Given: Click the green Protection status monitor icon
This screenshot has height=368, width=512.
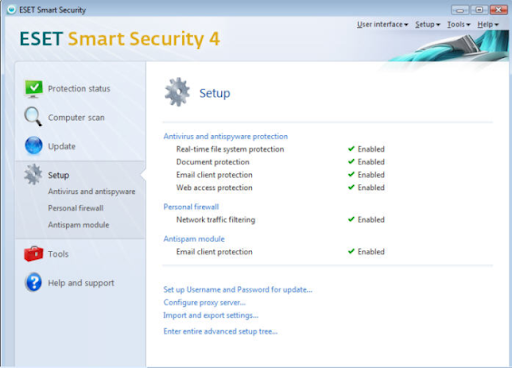Looking at the screenshot, I should pos(33,89).
